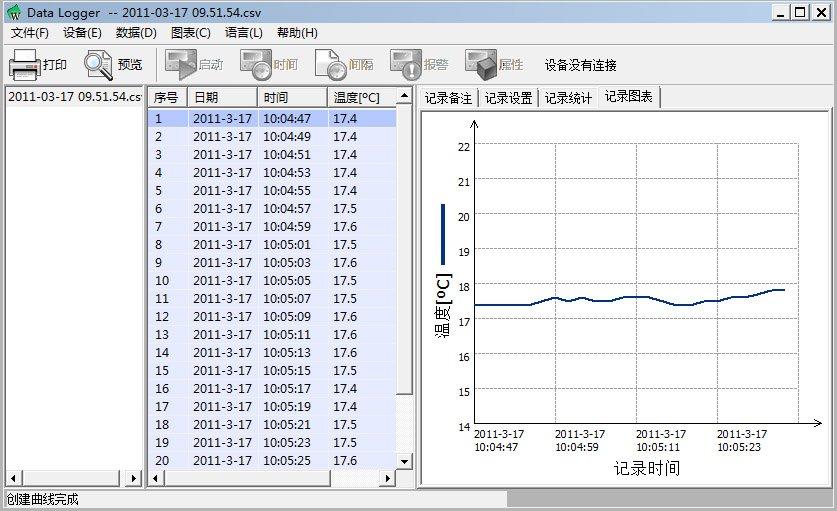
Task: Open the 帮助(H) menu
Action: tap(297, 33)
